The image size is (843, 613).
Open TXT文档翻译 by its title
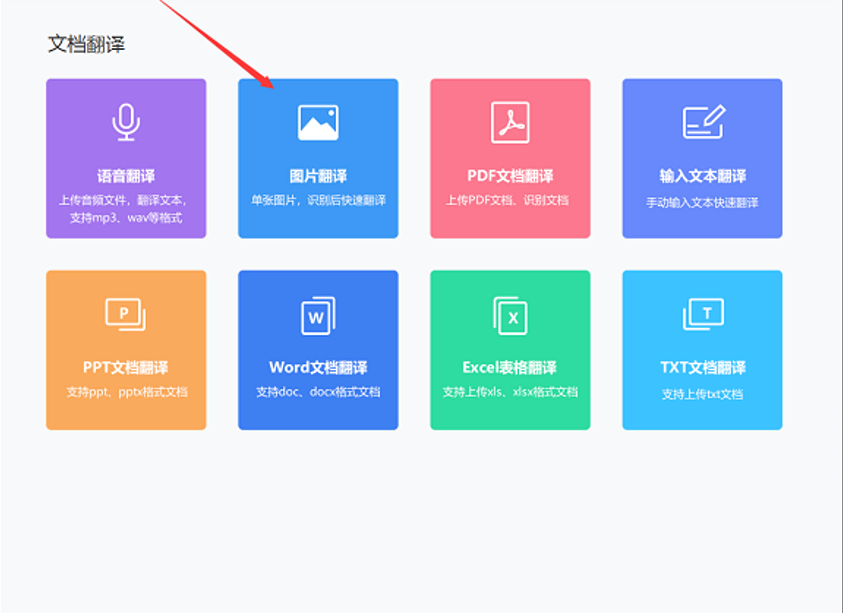(702, 367)
